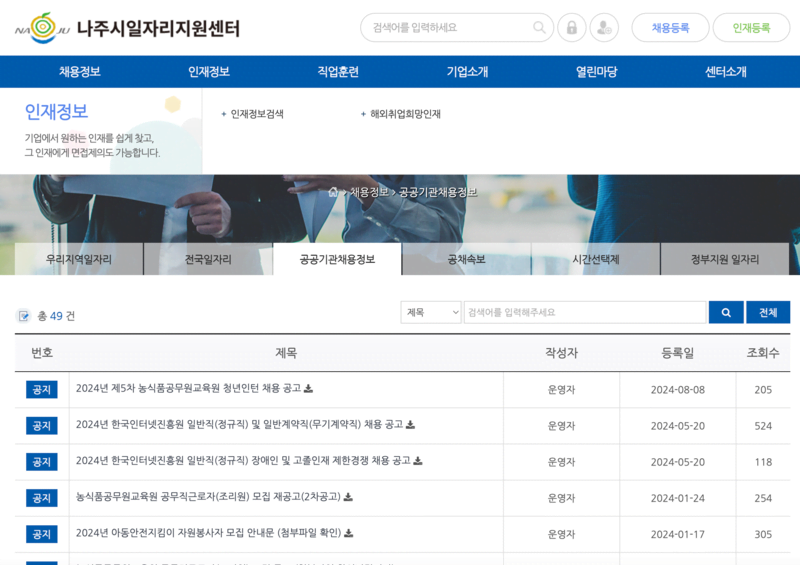Screen dimensions: 800x565
Task: Open post 한국인터넷진흥원 장애인 및 고졸인재 제한경쟁
Action: point(243,461)
